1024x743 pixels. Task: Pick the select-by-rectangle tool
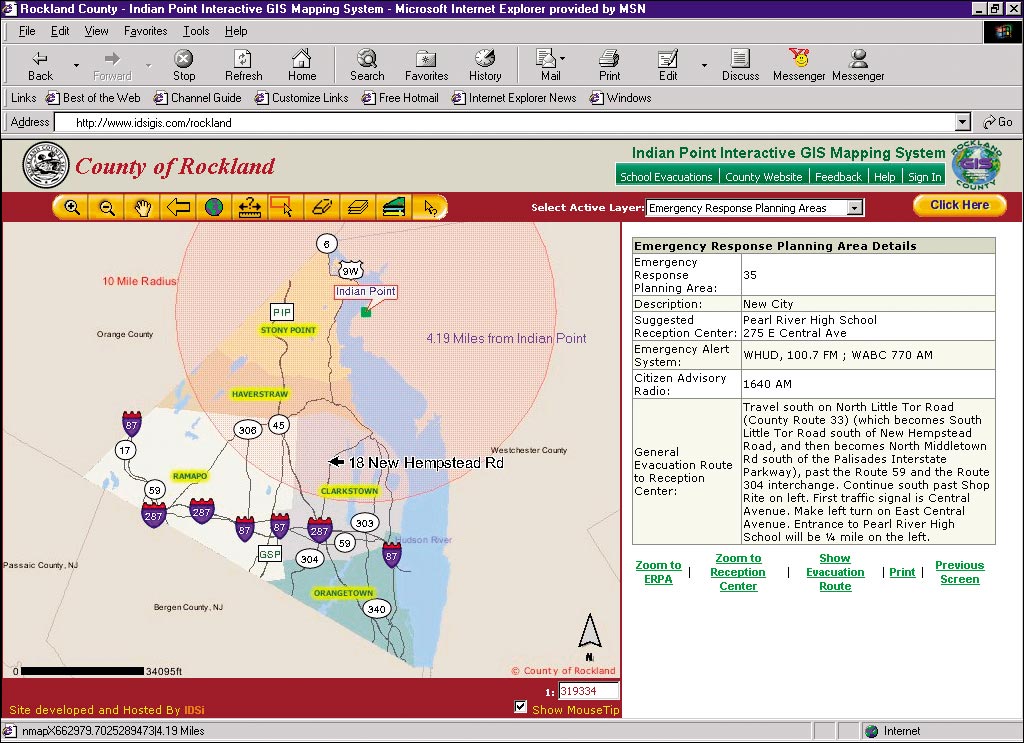[285, 208]
